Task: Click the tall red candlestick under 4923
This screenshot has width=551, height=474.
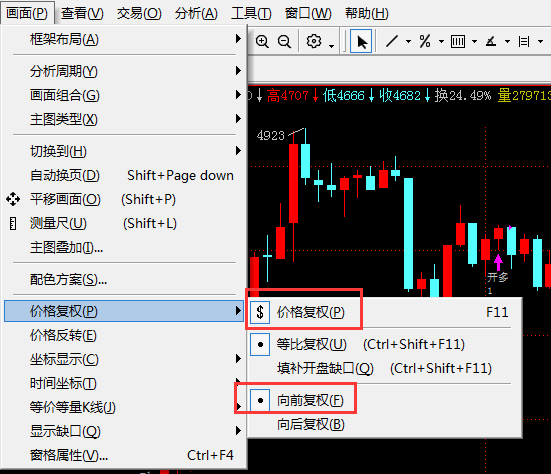Action: tap(293, 183)
